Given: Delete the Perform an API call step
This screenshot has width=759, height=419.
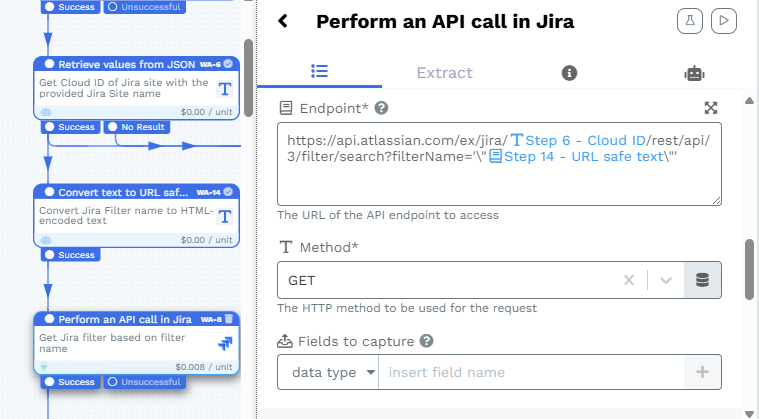Looking at the screenshot, I should [229, 319].
